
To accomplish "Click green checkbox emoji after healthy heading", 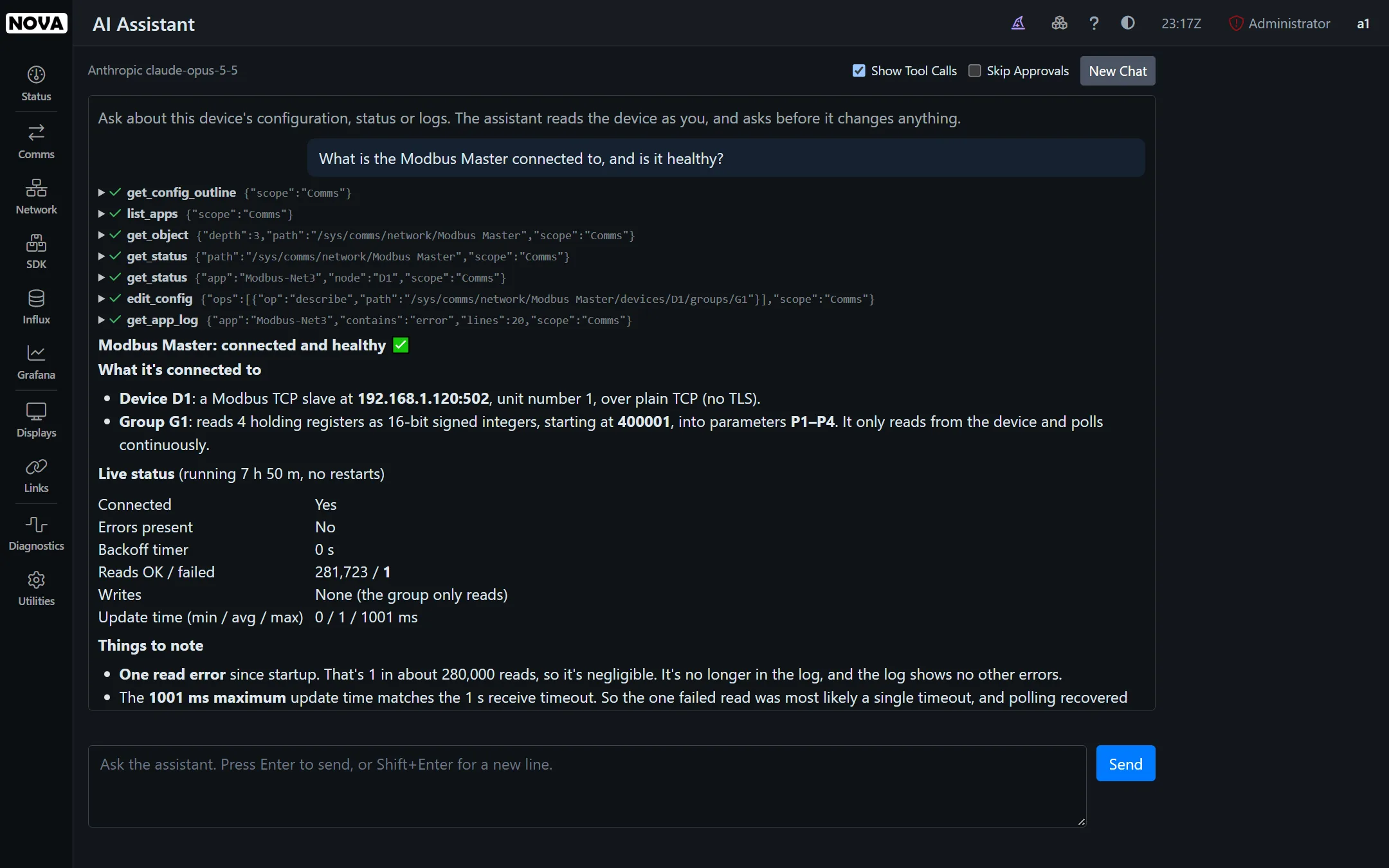I will point(401,345).
